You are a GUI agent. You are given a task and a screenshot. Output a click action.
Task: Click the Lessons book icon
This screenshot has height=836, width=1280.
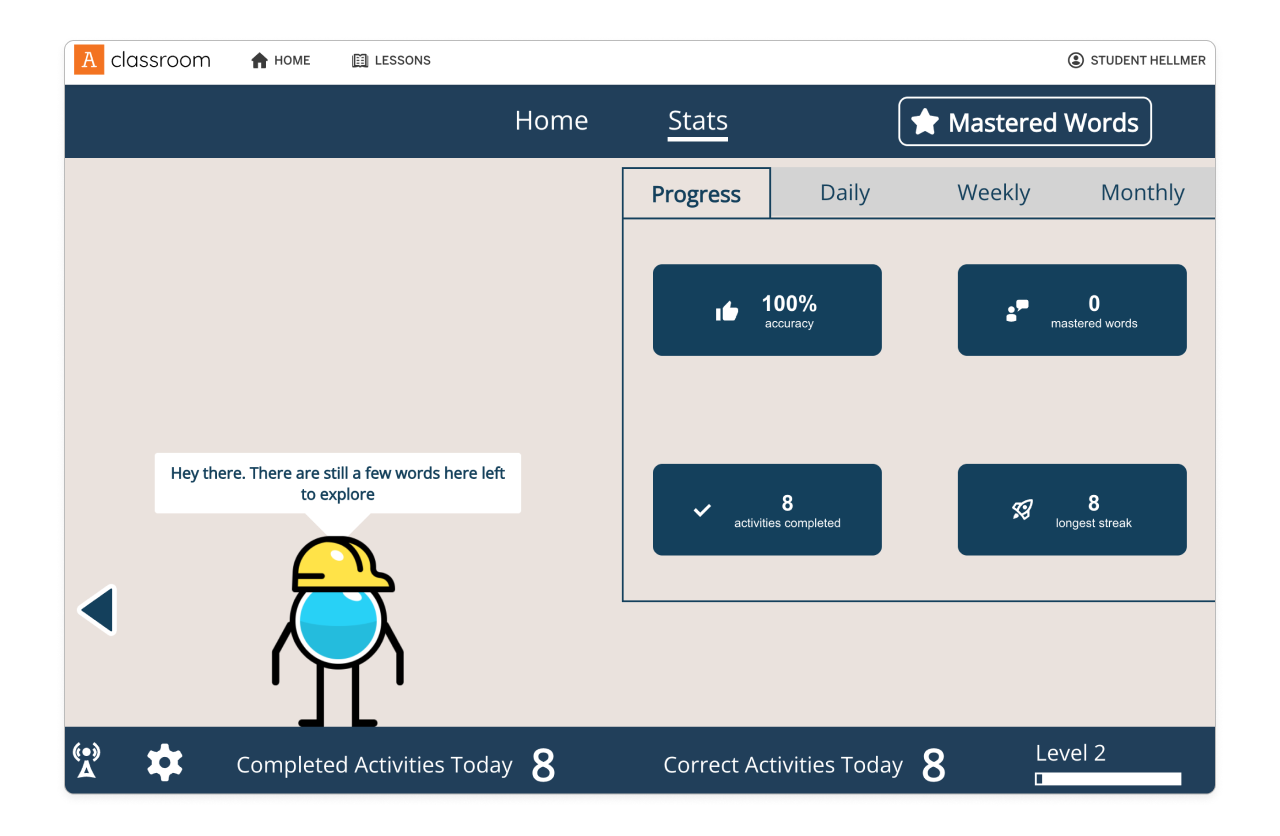[358, 60]
